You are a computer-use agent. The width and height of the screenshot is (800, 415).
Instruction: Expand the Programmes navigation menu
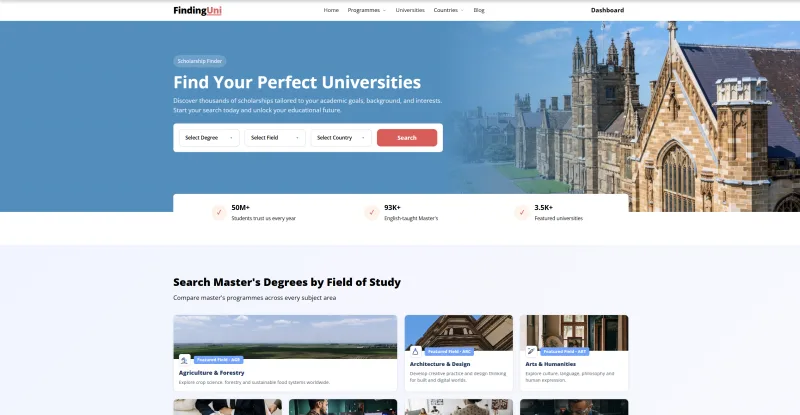click(367, 10)
